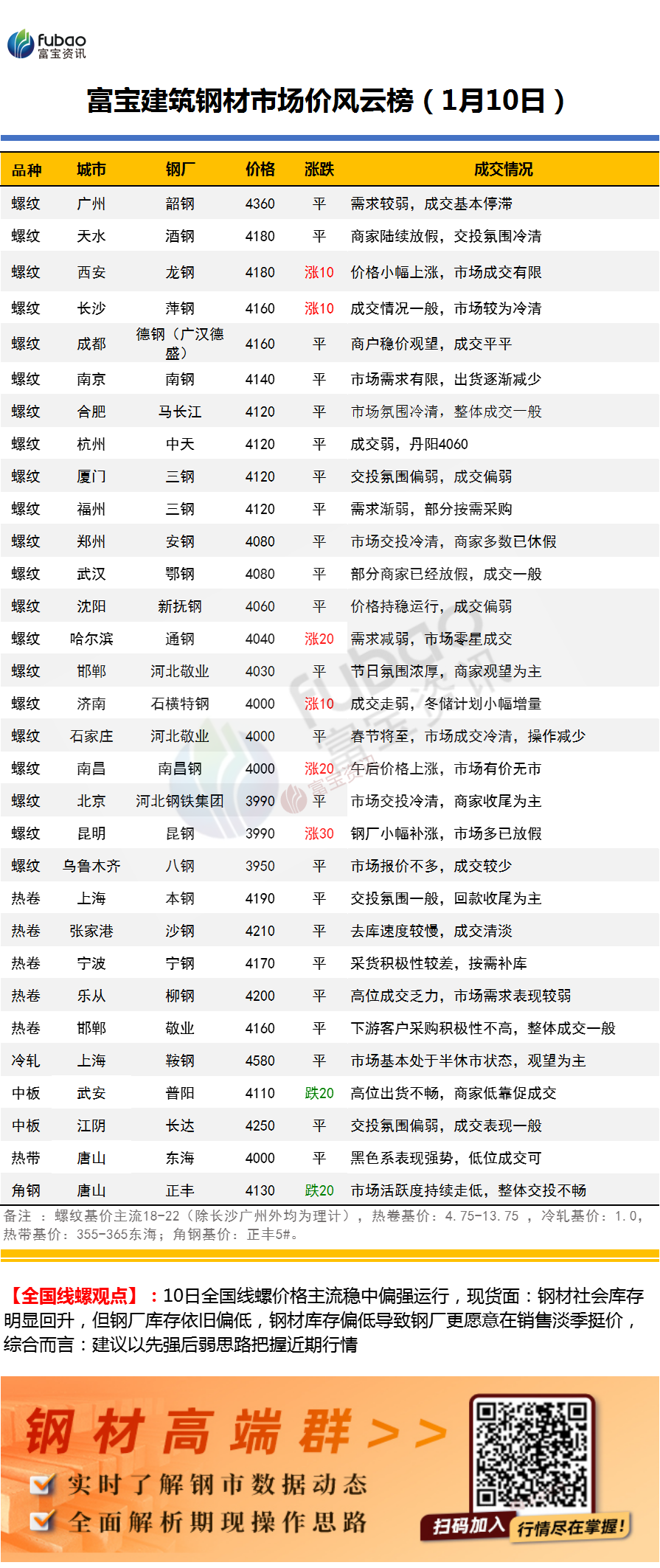Viewport: 660px width, 1568px height.
Task: Click the 涨跌 column header
Action: point(319,170)
